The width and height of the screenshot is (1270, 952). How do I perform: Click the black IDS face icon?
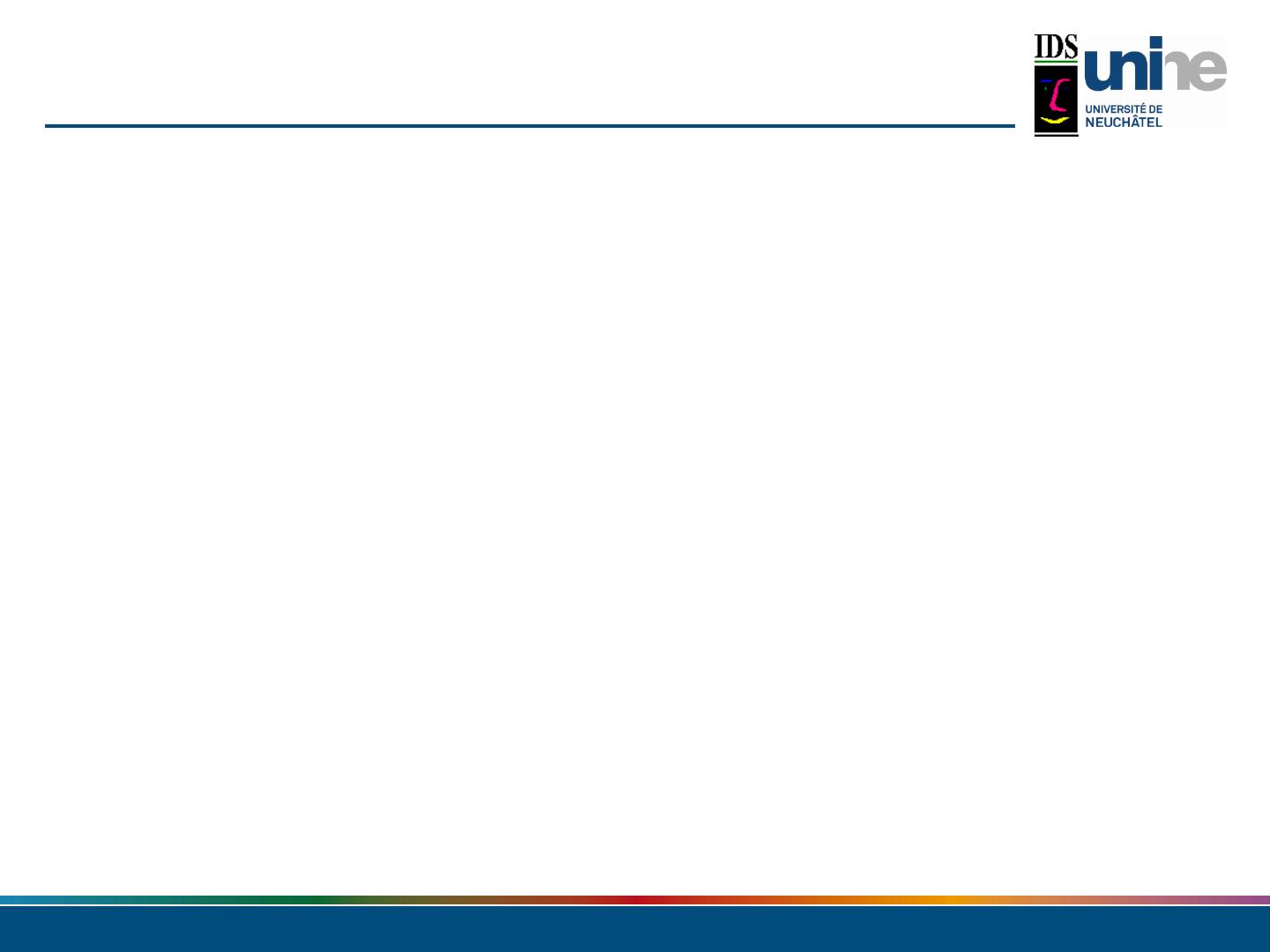(x=1056, y=99)
